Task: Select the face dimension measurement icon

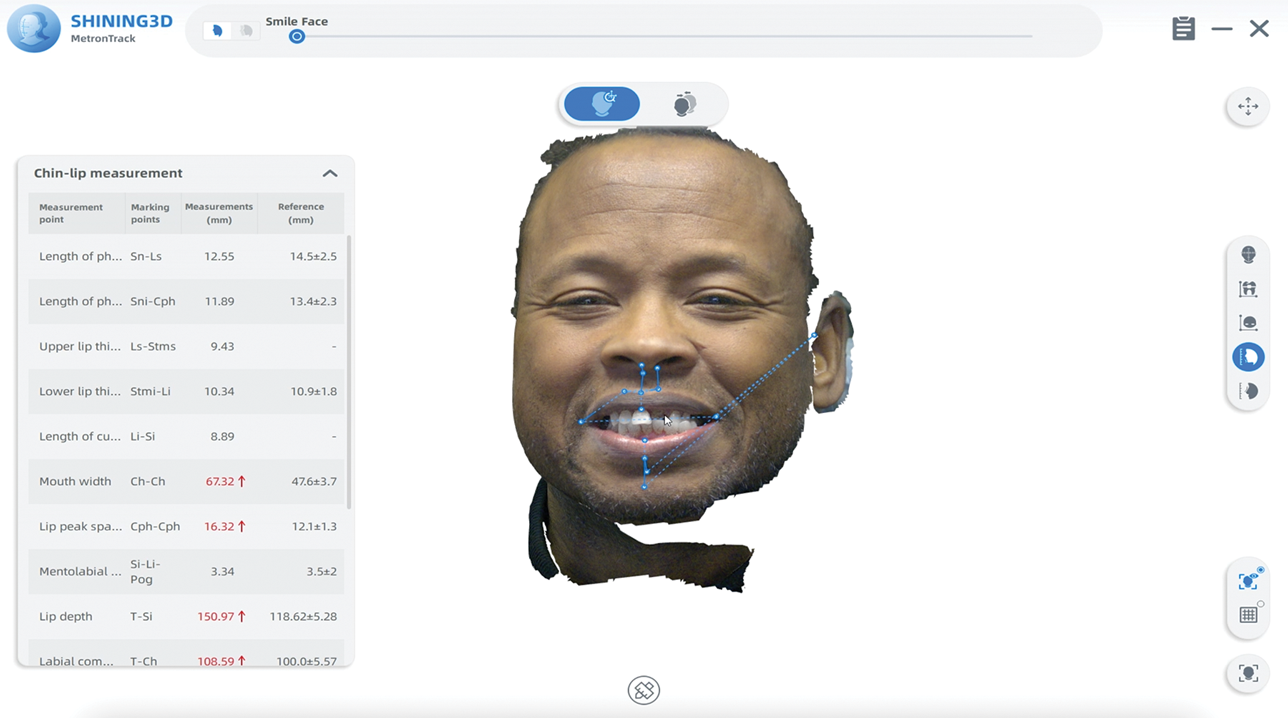Action: click(1248, 323)
